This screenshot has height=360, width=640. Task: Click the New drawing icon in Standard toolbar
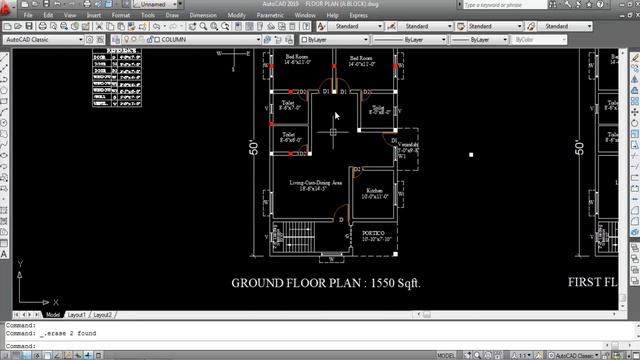point(7,27)
